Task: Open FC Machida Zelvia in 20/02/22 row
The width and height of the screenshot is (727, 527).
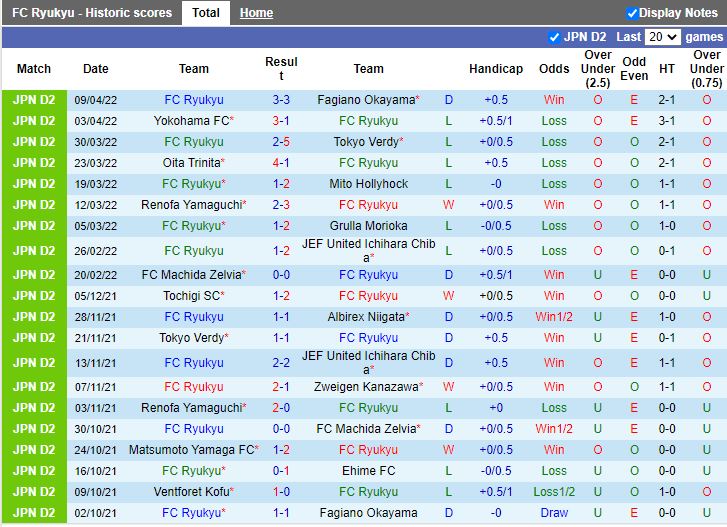Action: pos(191,274)
